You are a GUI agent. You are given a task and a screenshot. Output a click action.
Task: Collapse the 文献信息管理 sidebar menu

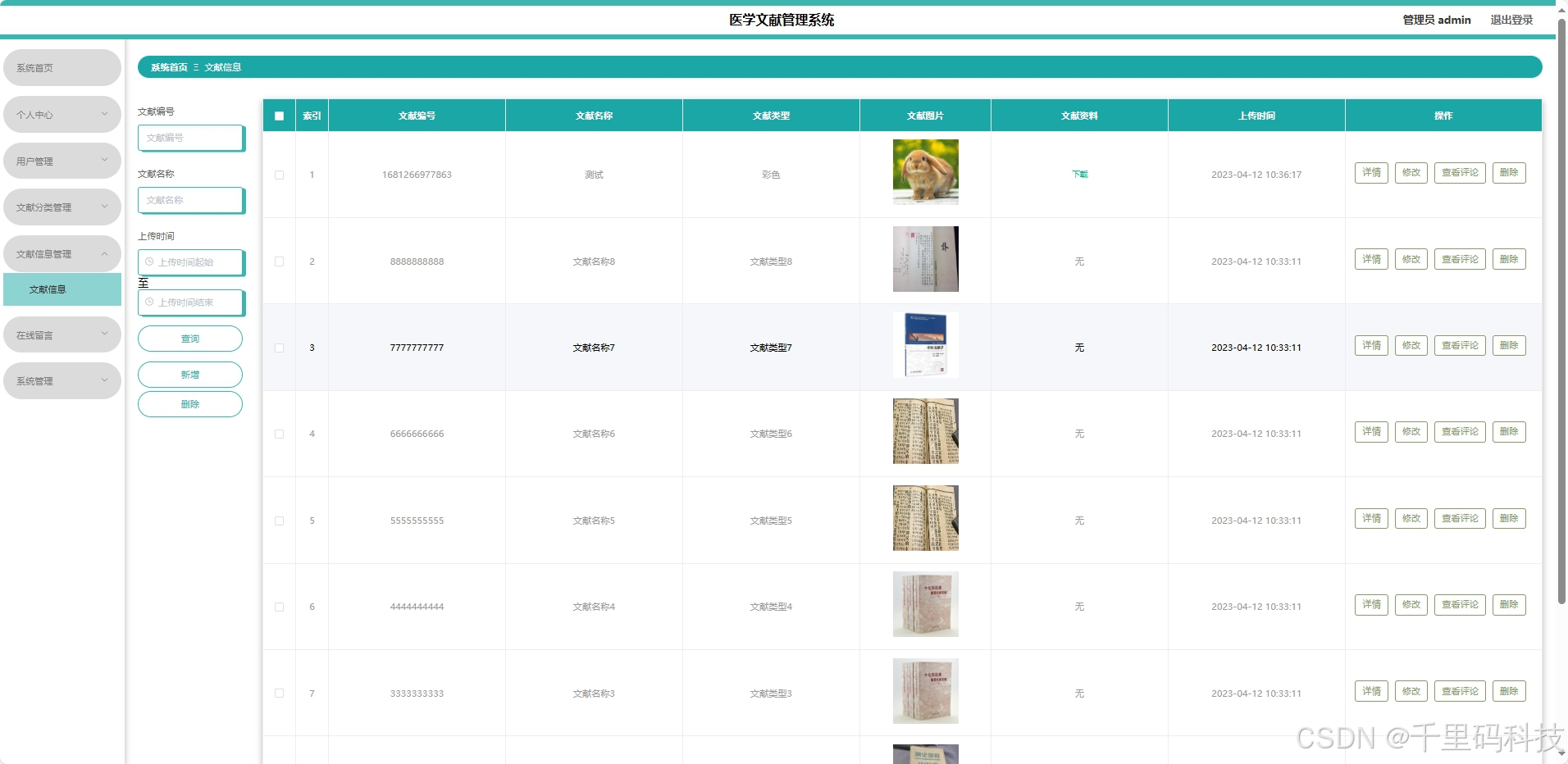click(x=62, y=253)
